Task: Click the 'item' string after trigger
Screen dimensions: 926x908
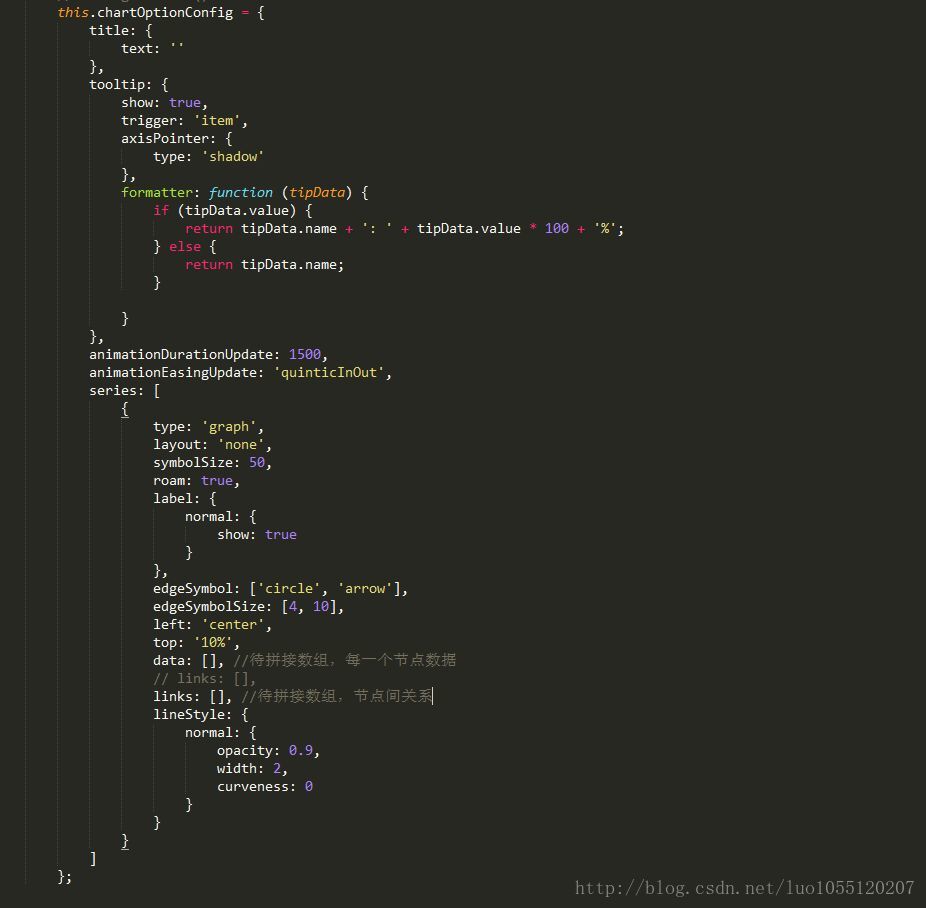Action: (217, 120)
